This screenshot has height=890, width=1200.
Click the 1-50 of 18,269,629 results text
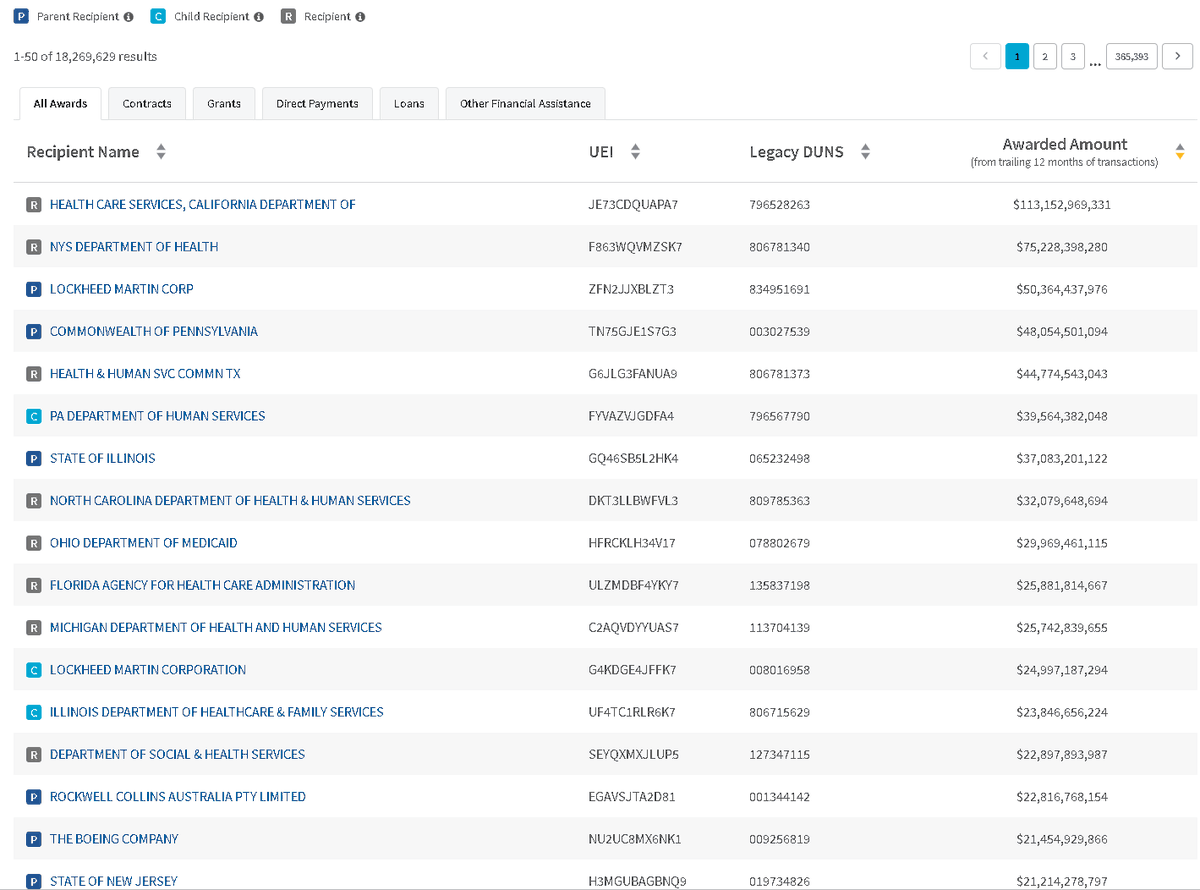point(85,57)
